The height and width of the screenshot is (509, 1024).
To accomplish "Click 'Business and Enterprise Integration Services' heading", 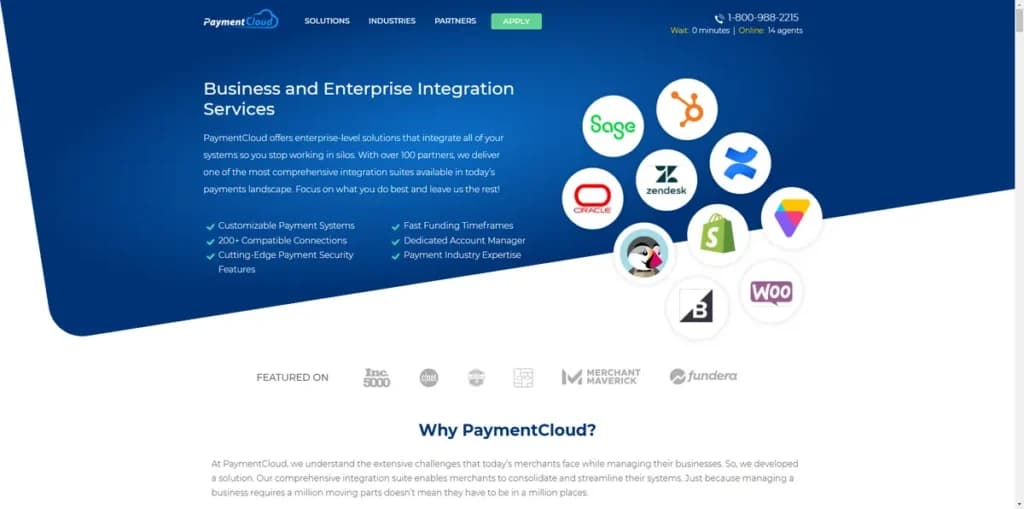I will pos(359,99).
